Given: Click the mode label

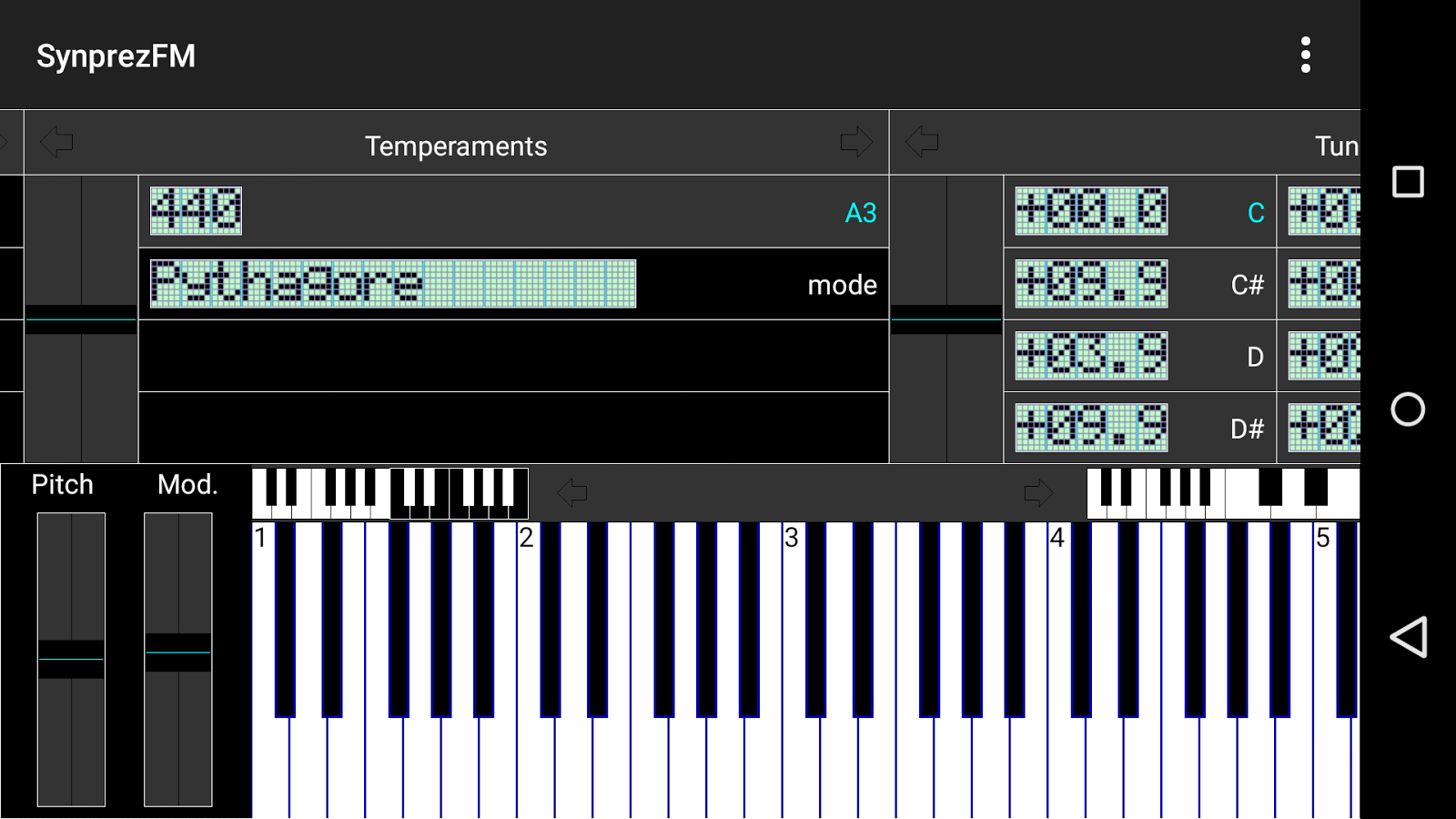Looking at the screenshot, I should point(842,285).
